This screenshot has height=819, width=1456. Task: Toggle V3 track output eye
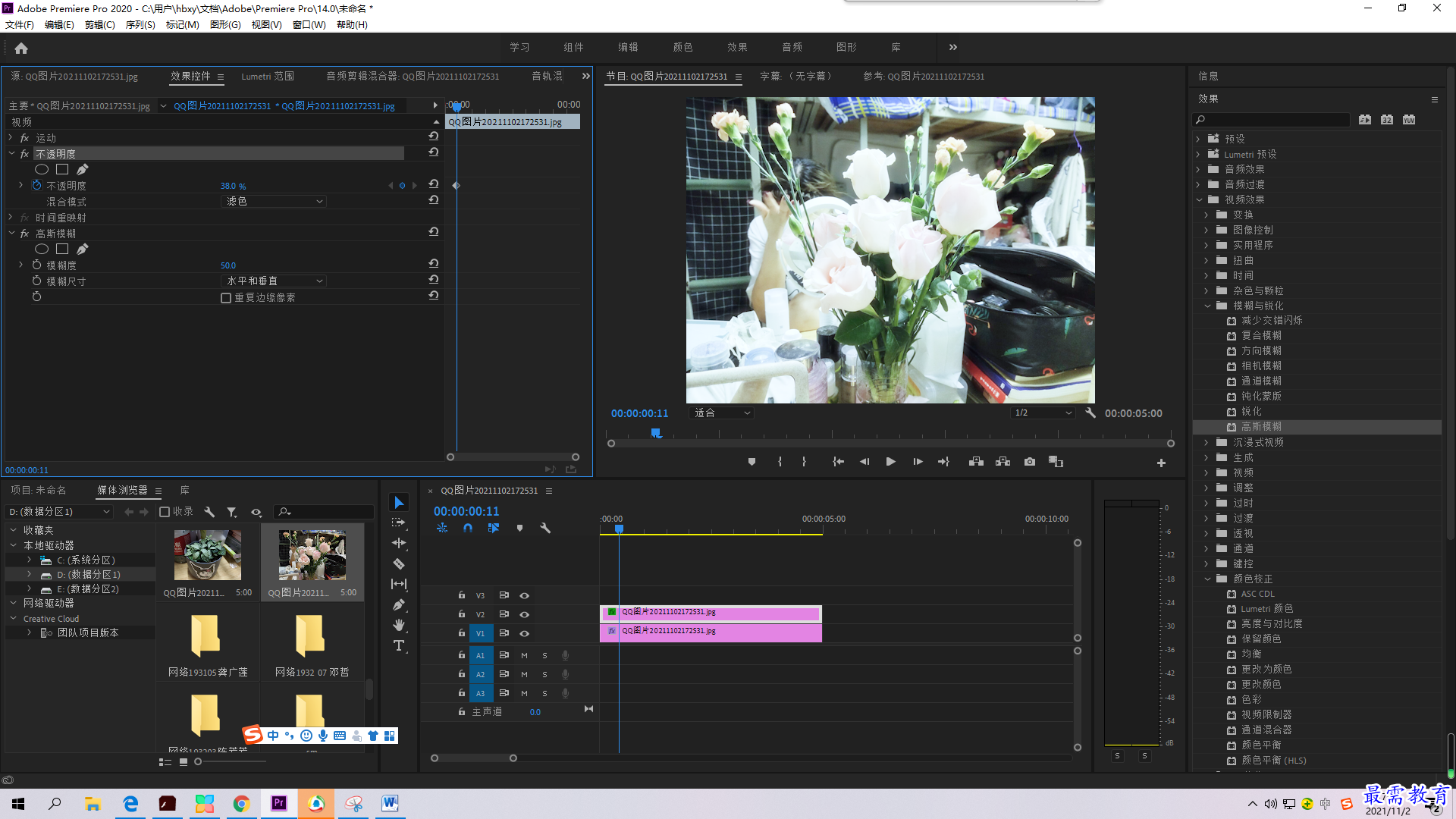coord(524,595)
